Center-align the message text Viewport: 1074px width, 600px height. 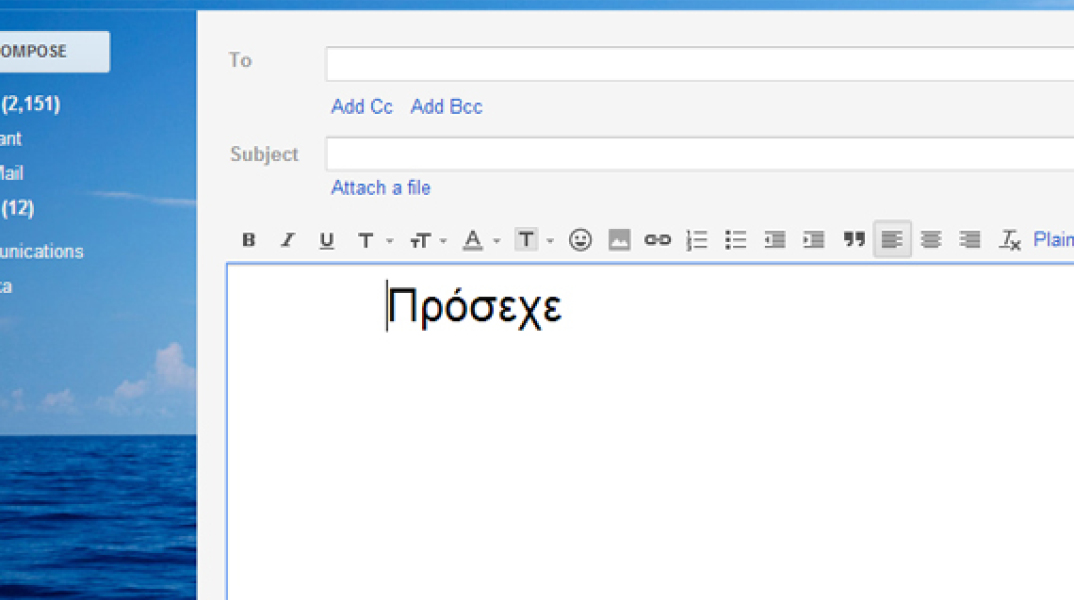click(931, 240)
